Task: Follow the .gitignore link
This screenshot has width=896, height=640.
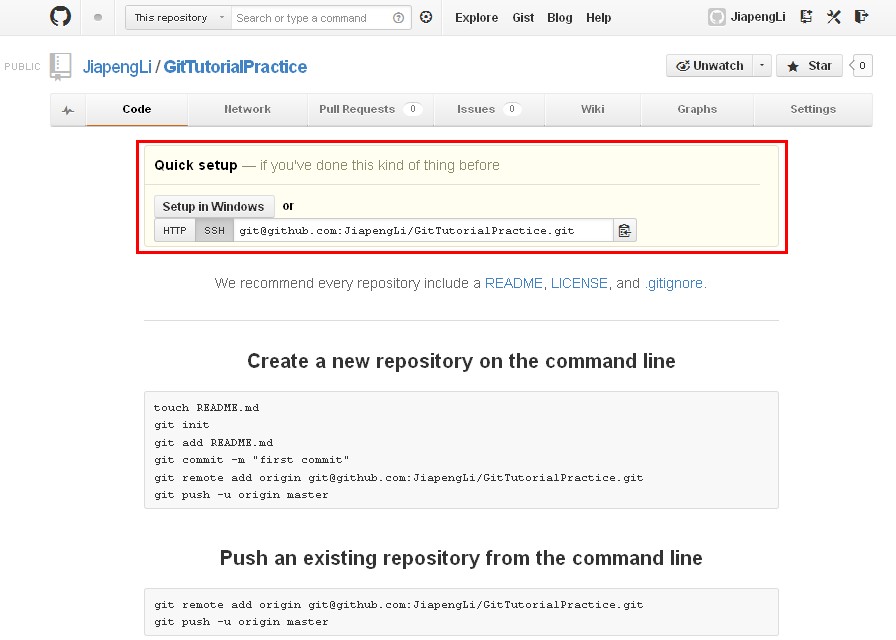Action: (674, 283)
